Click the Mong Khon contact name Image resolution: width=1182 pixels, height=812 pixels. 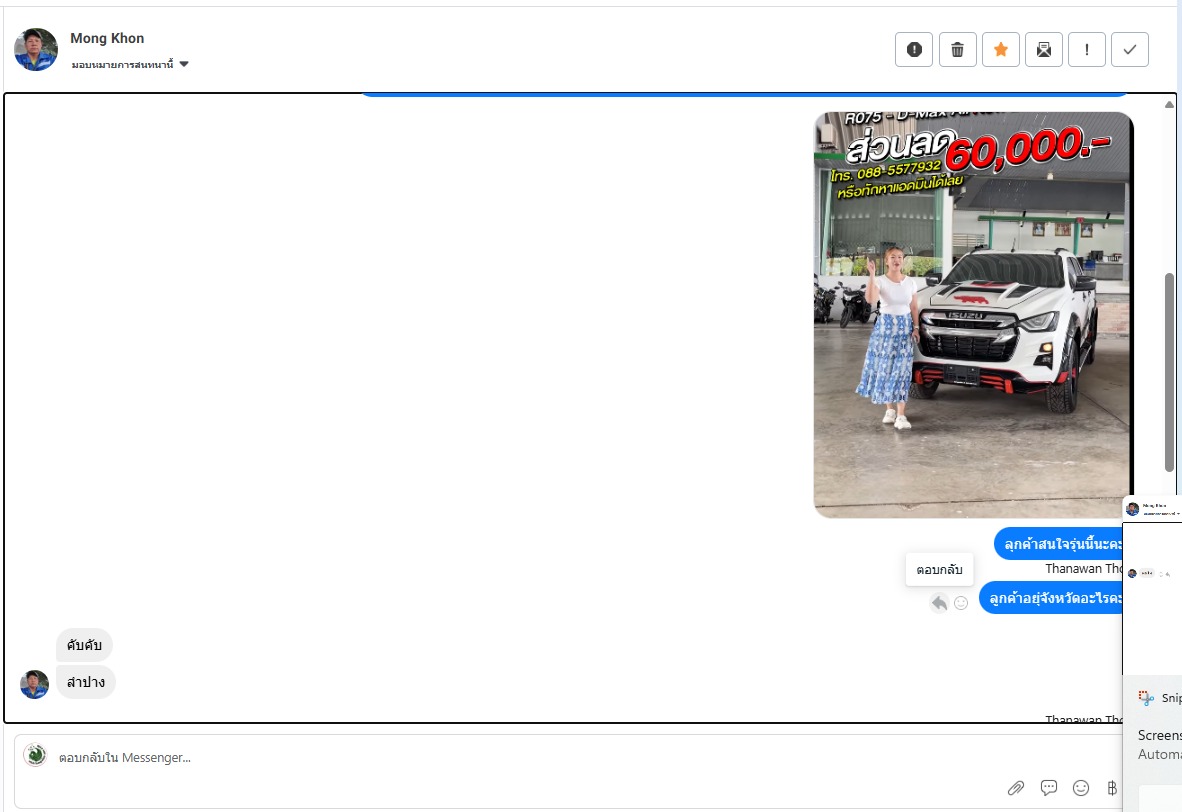tap(107, 38)
